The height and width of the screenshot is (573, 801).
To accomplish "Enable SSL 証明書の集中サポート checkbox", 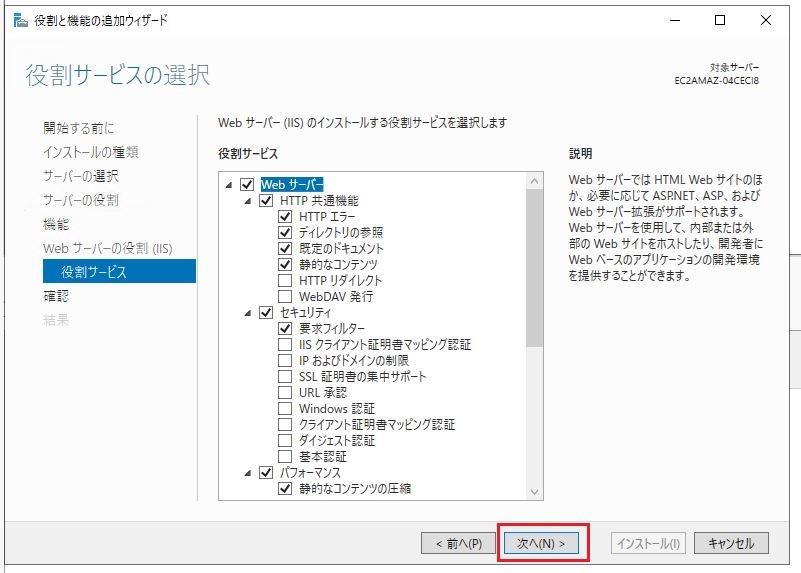I will 285,376.
